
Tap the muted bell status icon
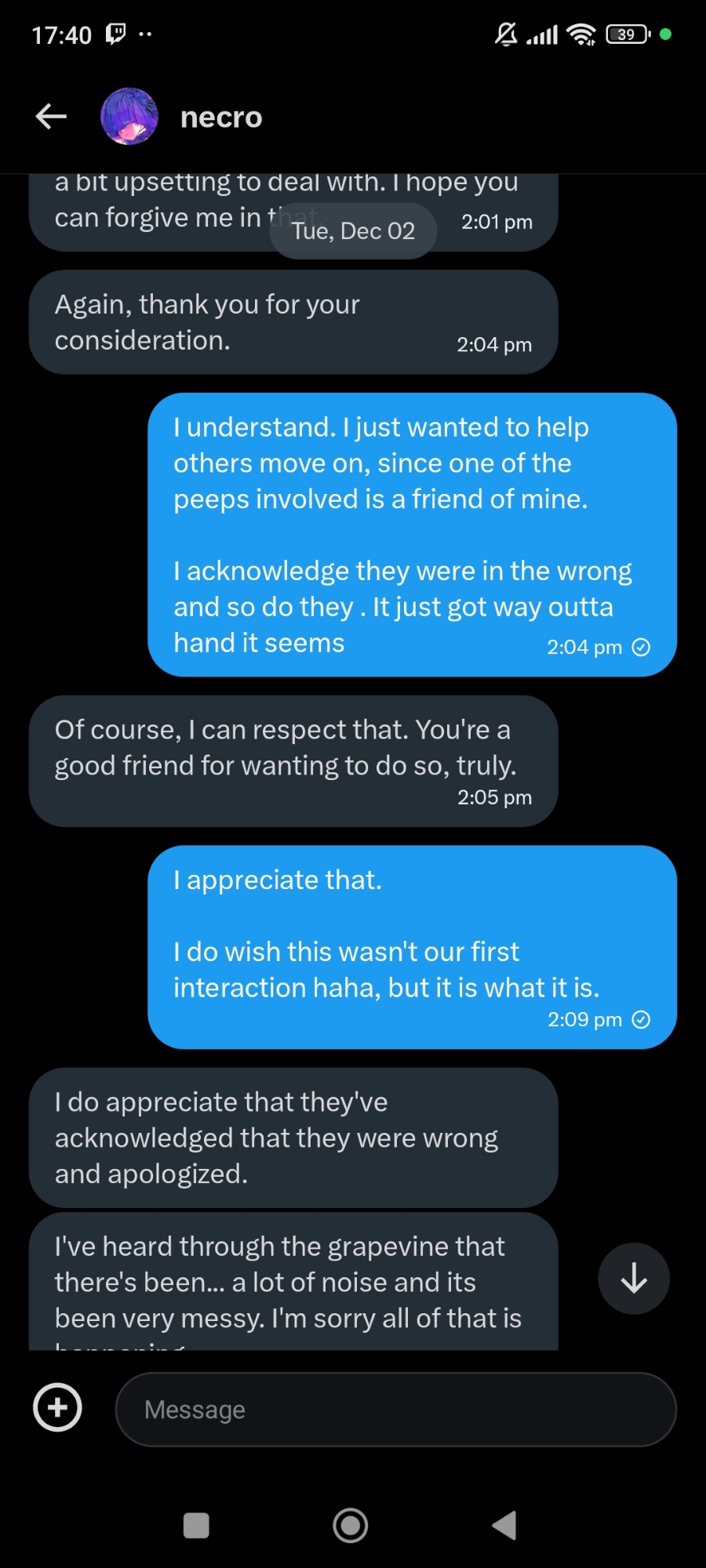506,34
